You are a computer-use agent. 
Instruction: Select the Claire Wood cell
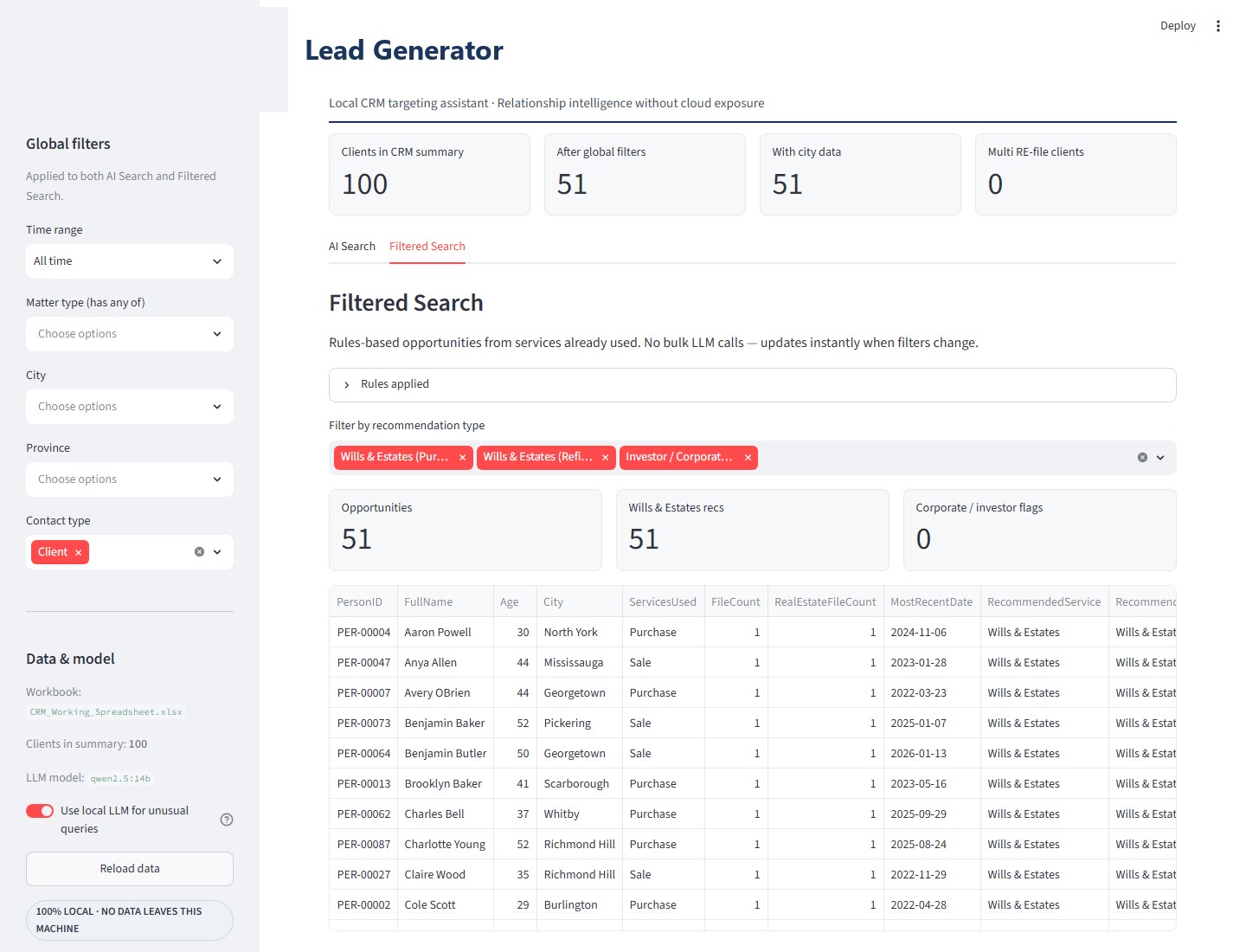click(446, 875)
